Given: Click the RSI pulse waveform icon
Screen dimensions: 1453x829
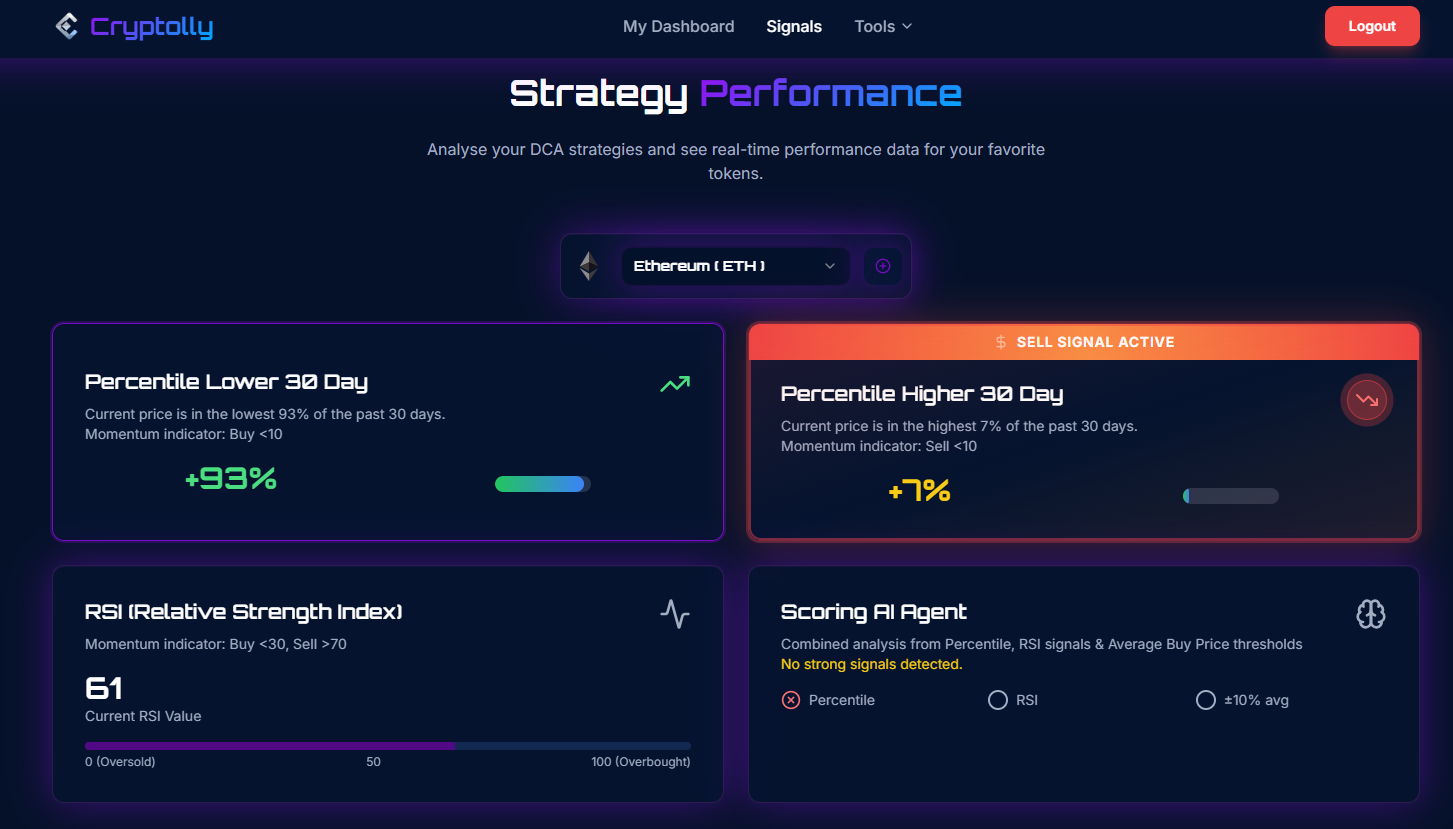Looking at the screenshot, I should coord(675,613).
